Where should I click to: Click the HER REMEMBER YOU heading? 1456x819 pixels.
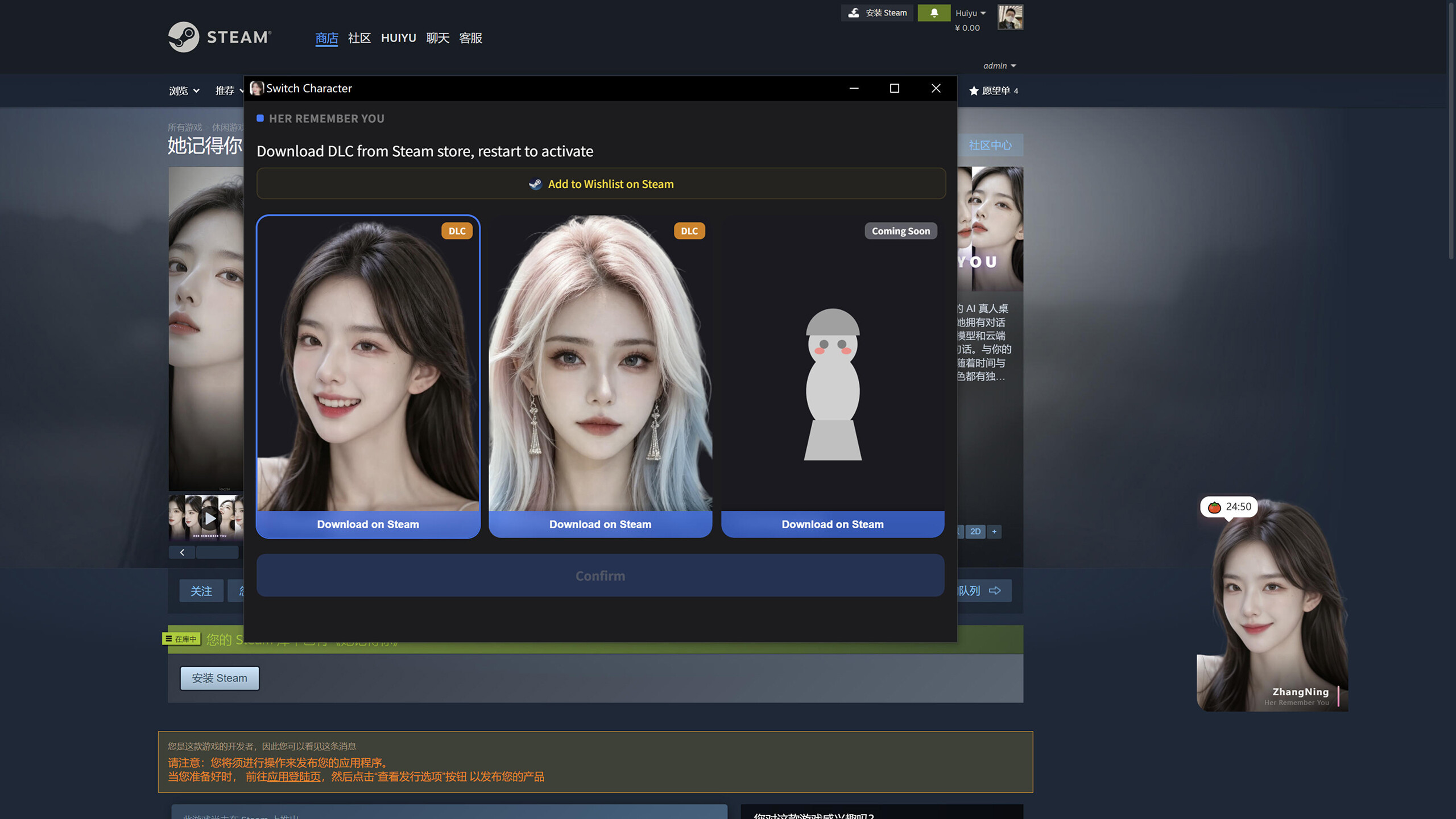click(x=326, y=118)
